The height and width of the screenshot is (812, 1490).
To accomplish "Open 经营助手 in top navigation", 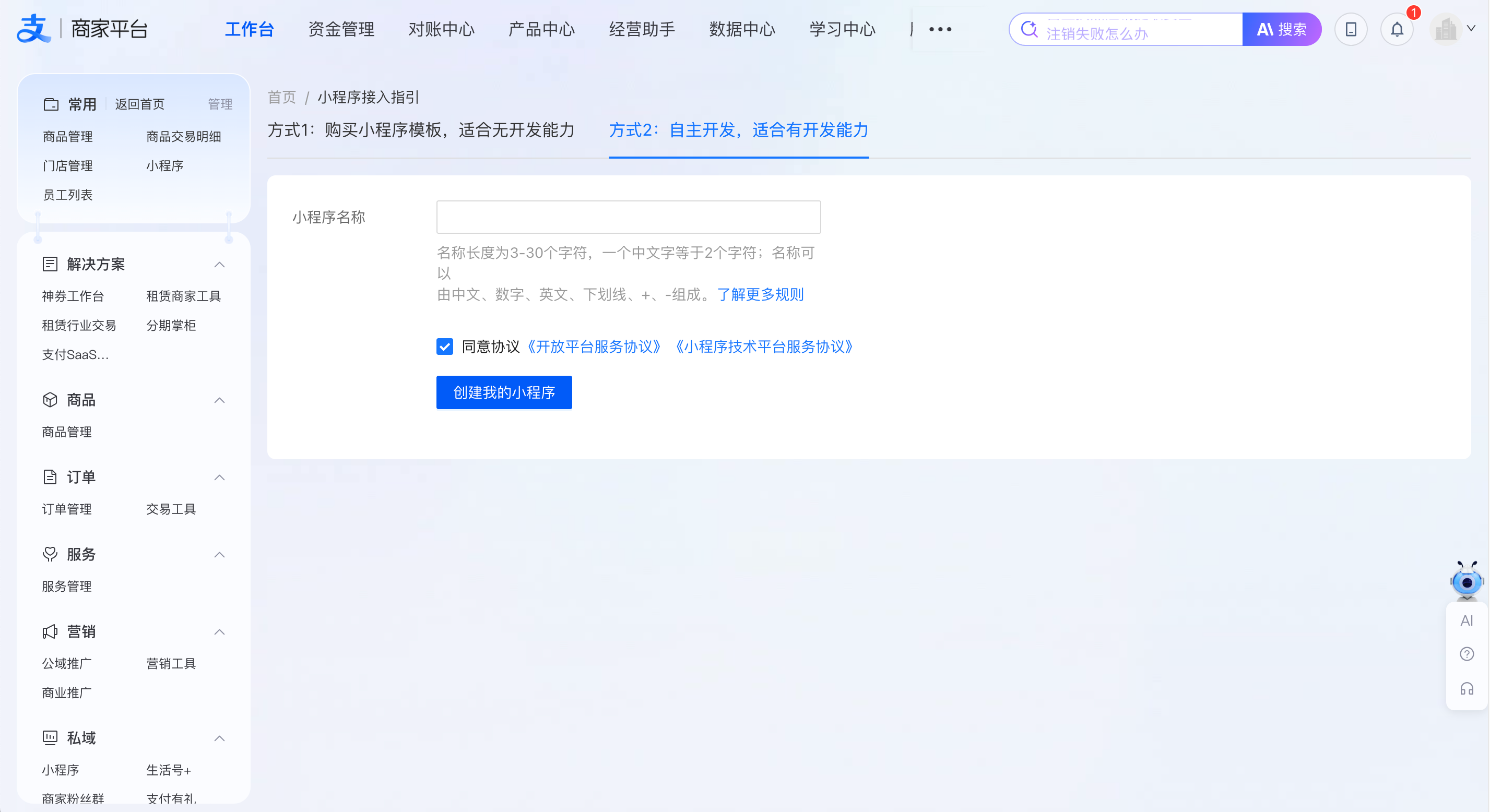I will (642, 29).
